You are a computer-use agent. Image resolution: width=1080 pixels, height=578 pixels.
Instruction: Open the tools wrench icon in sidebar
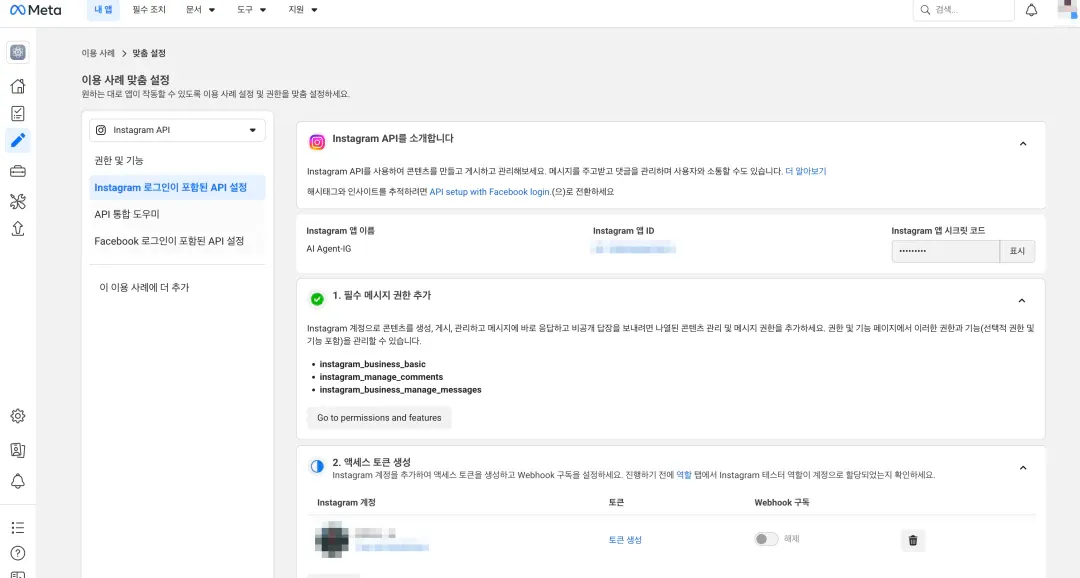click(x=18, y=201)
